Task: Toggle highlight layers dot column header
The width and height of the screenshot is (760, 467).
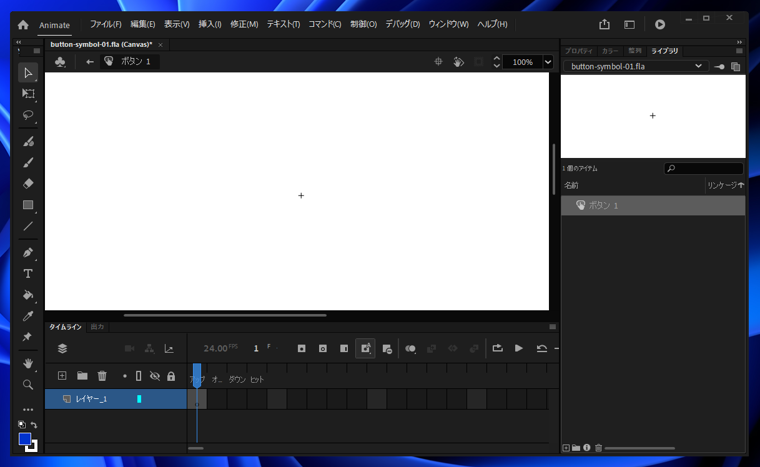Action: 125,376
